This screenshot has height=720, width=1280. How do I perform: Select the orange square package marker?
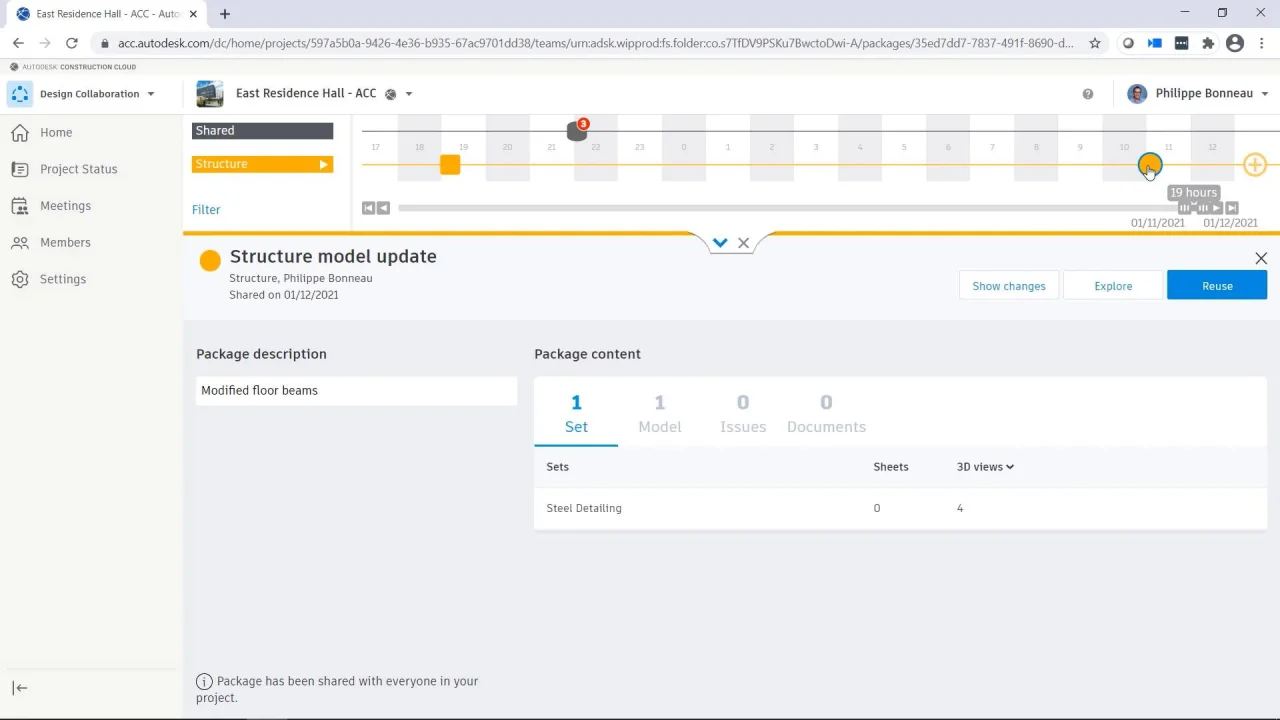point(450,165)
